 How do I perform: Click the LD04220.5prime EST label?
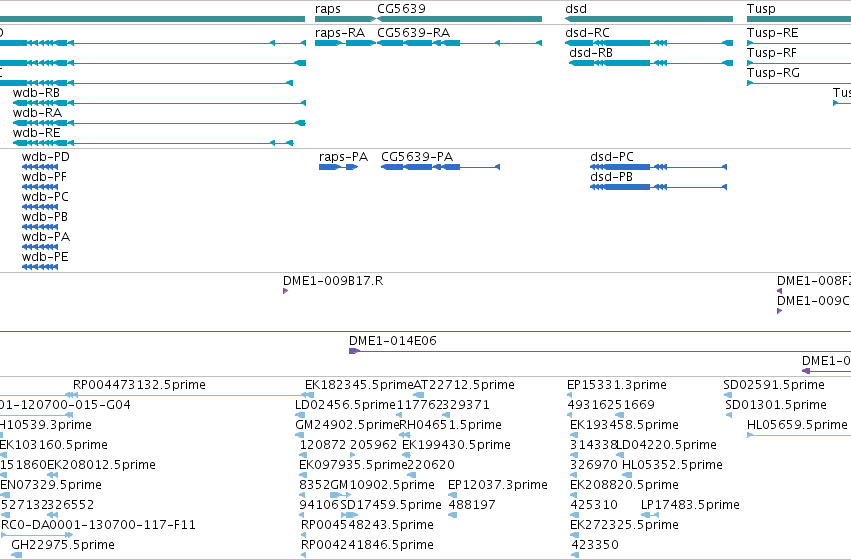click(x=666, y=446)
